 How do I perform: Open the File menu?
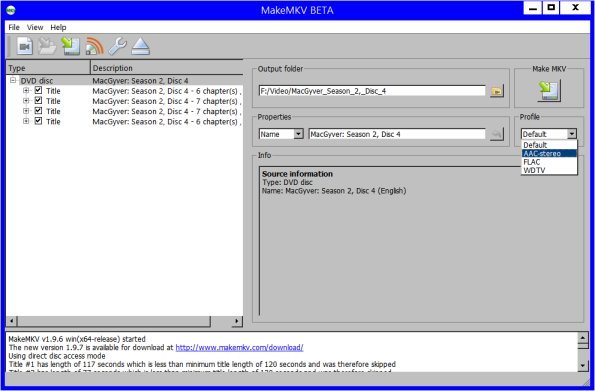pyautogui.click(x=14, y=27)
